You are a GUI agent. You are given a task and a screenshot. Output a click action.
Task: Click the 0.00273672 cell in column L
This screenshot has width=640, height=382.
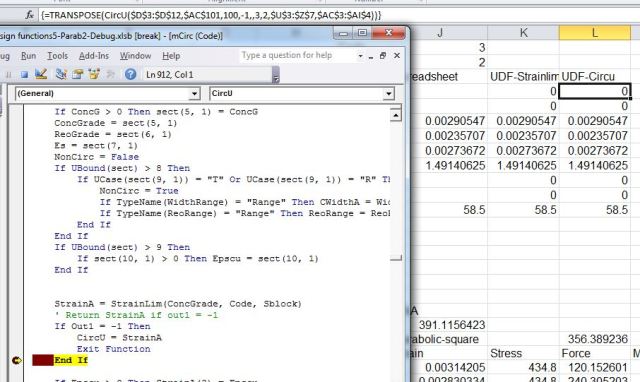pos(595,151)
